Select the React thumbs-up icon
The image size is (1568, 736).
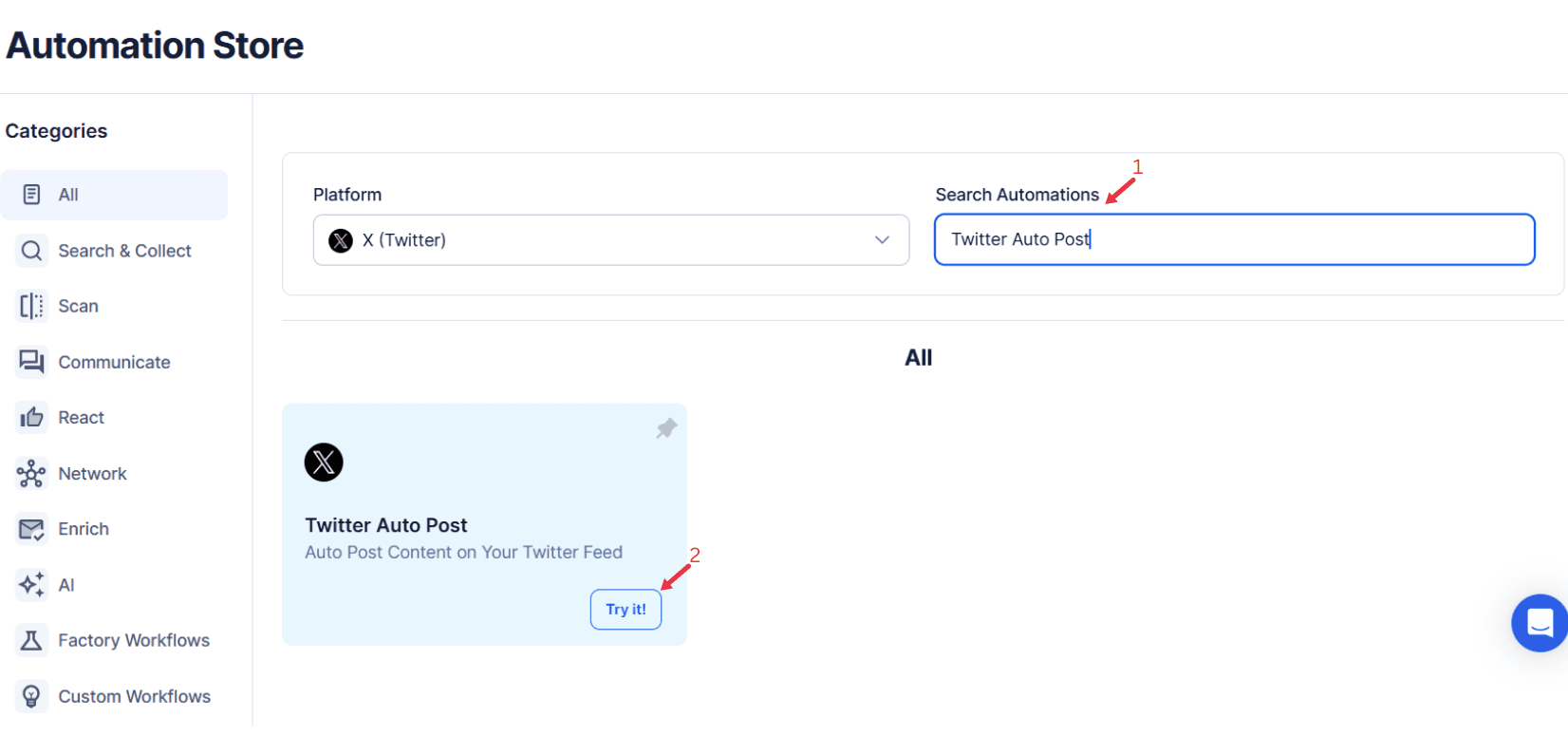pyautogui.click(x=31, y=417)
